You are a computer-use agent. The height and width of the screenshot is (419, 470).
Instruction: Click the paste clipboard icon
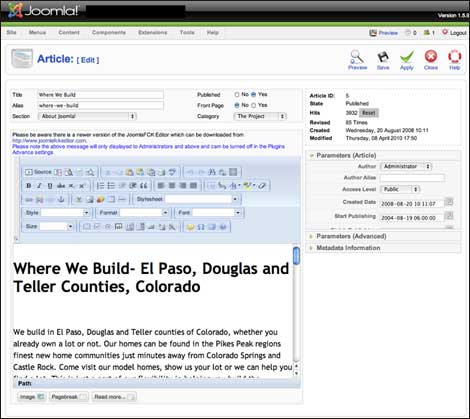pos(129,172)
